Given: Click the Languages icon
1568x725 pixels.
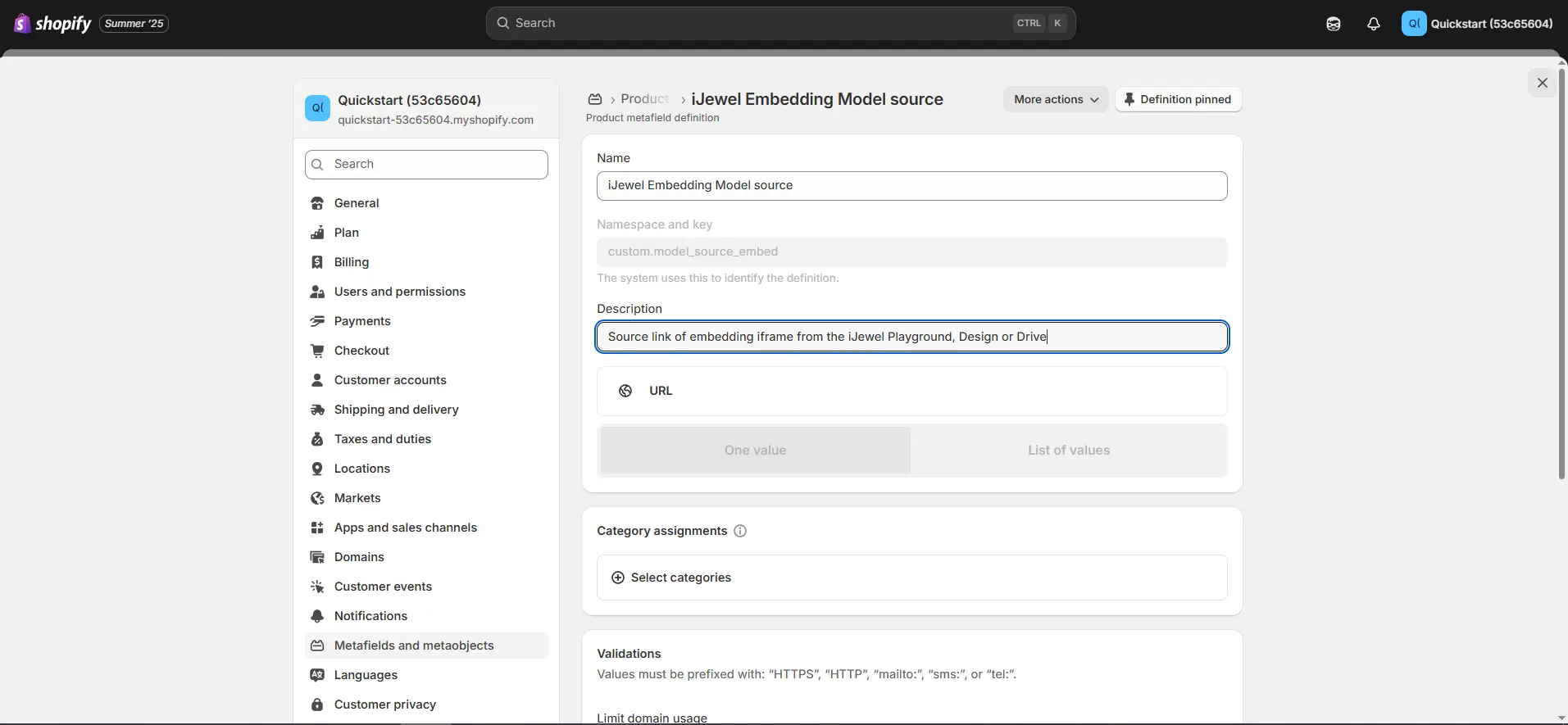Looking at the screenshot, I should click(x=317, y=675).
